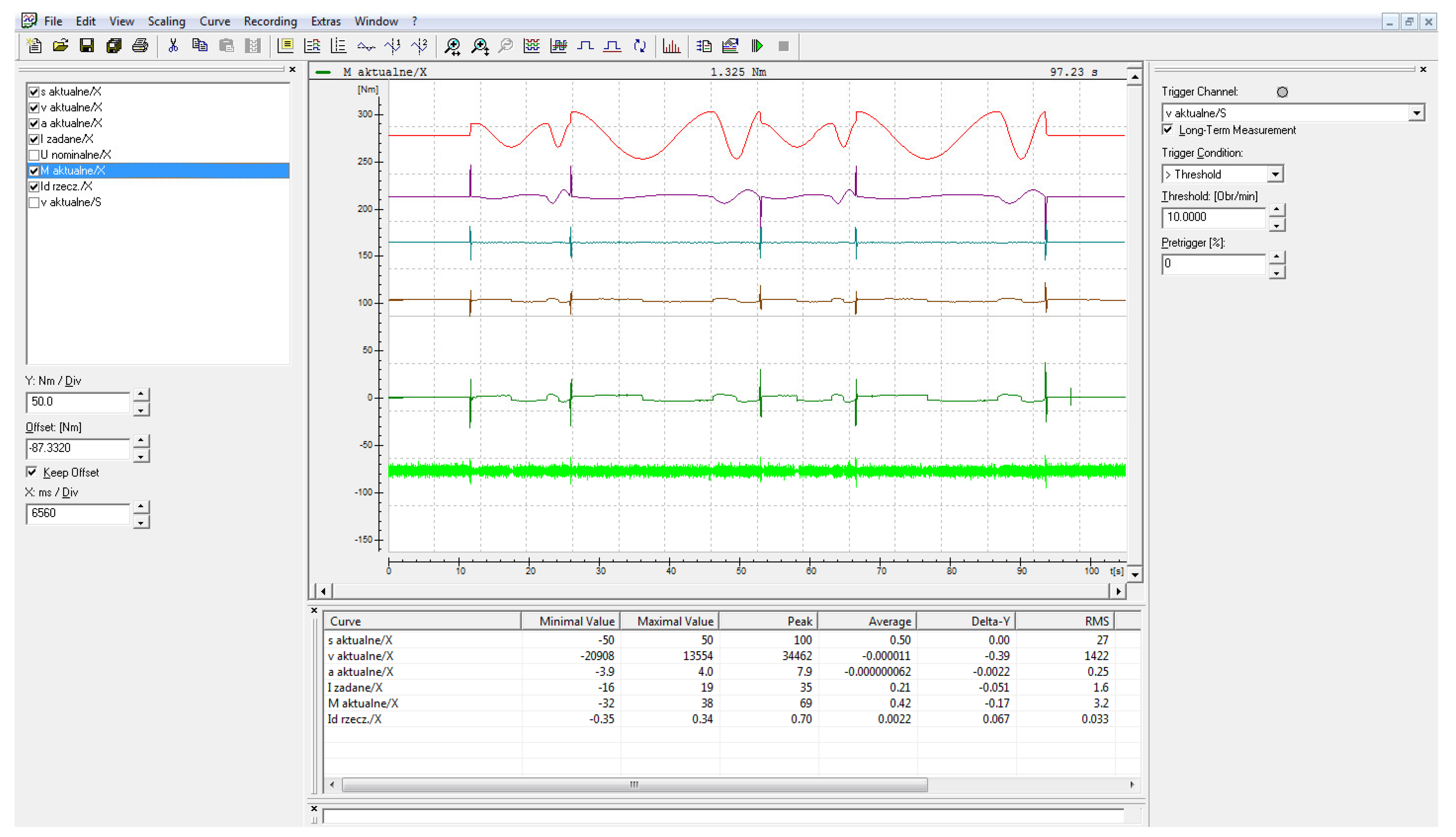Screen dimensions: 1456x837
Task: Print the current curve view
Action: (139, 46)
